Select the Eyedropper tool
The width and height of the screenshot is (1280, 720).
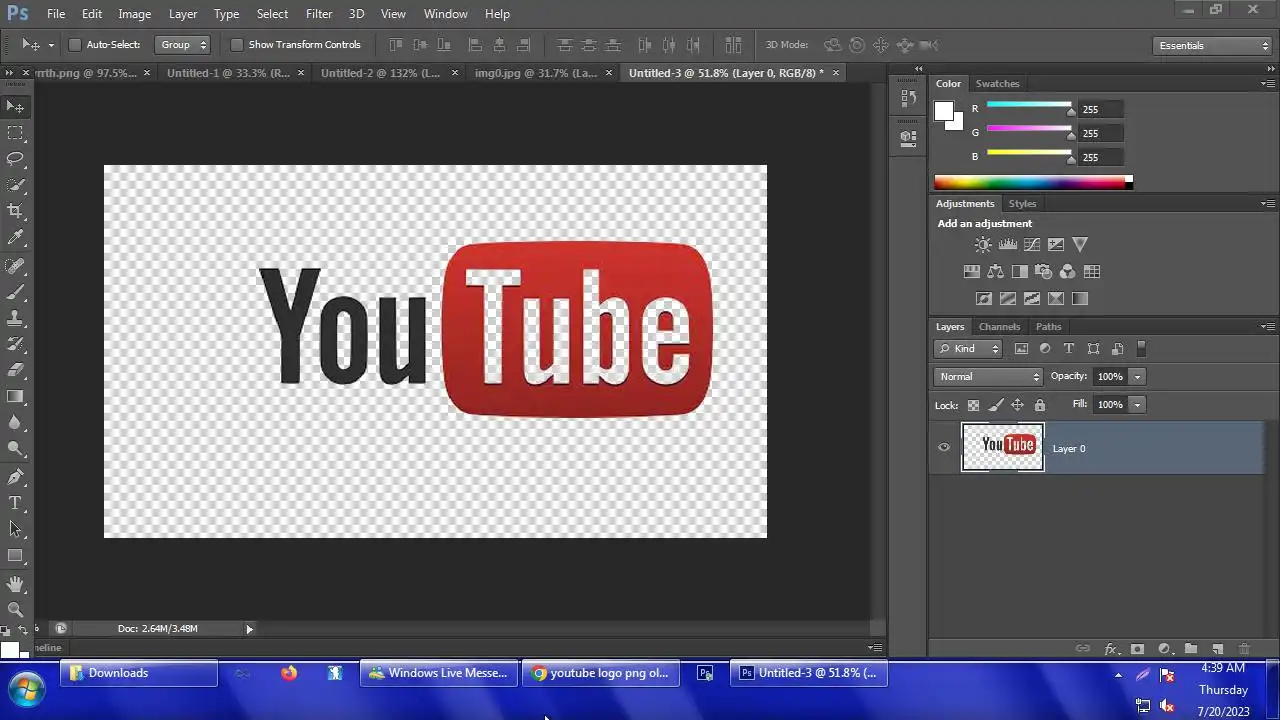[15, 238]
